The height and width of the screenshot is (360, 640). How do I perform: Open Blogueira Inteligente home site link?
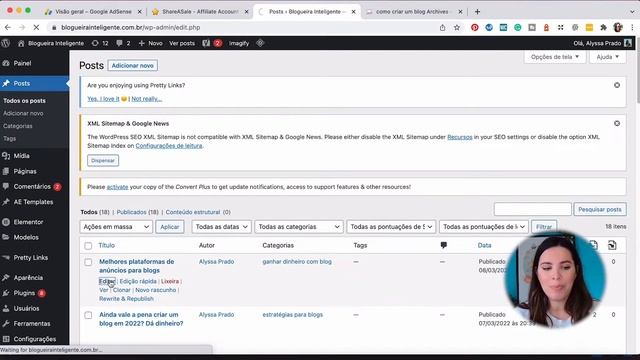tap(51, 43)
